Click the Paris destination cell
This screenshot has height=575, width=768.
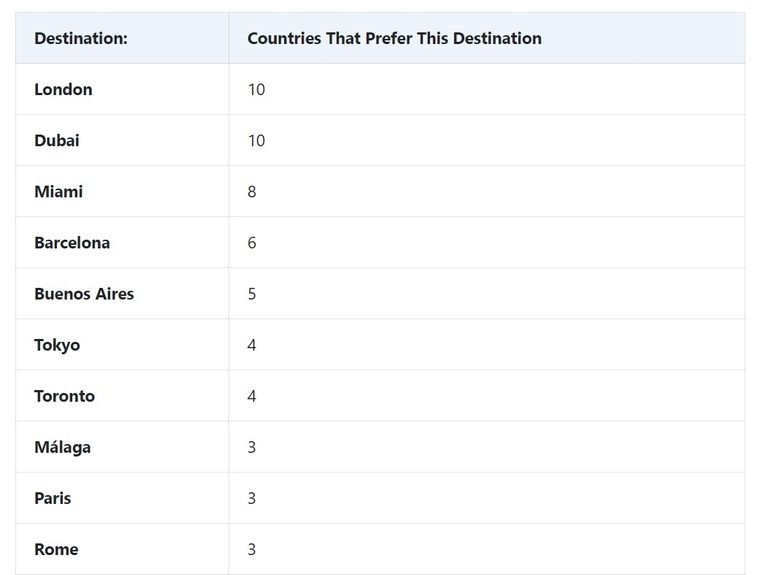[x=52, y=498]
